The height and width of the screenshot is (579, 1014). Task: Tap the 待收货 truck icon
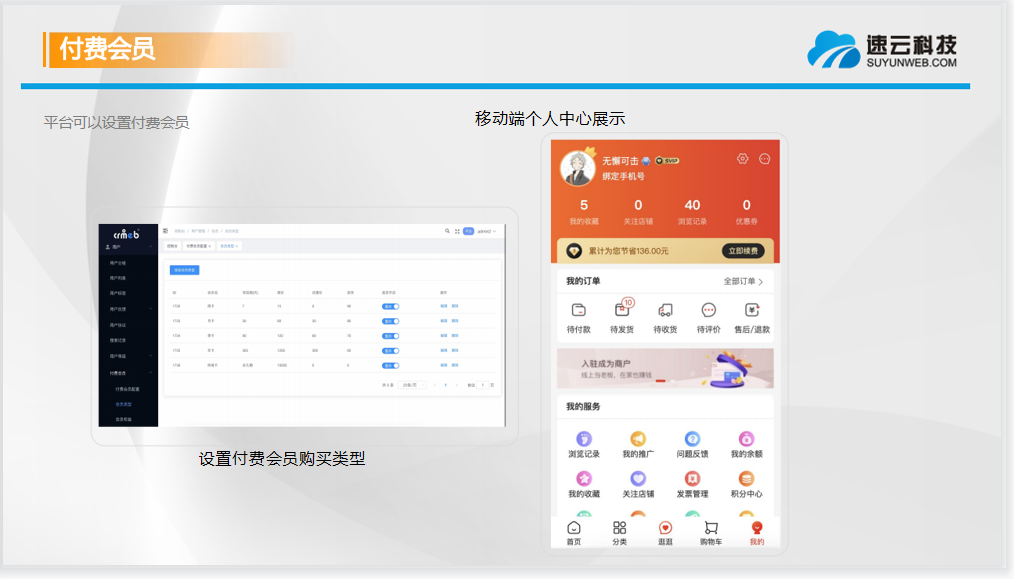(665, 310)
